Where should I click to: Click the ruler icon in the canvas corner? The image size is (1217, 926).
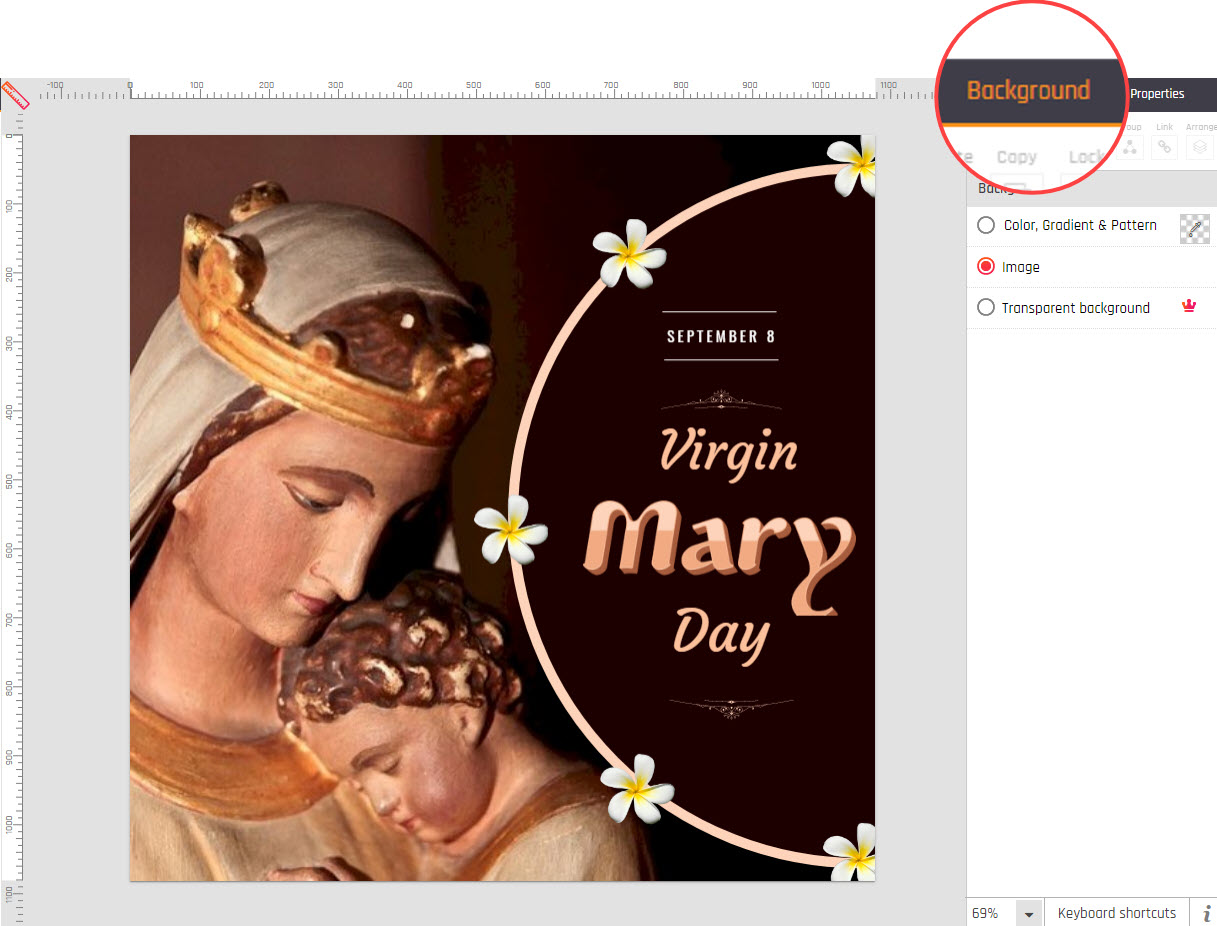(15, 93)
